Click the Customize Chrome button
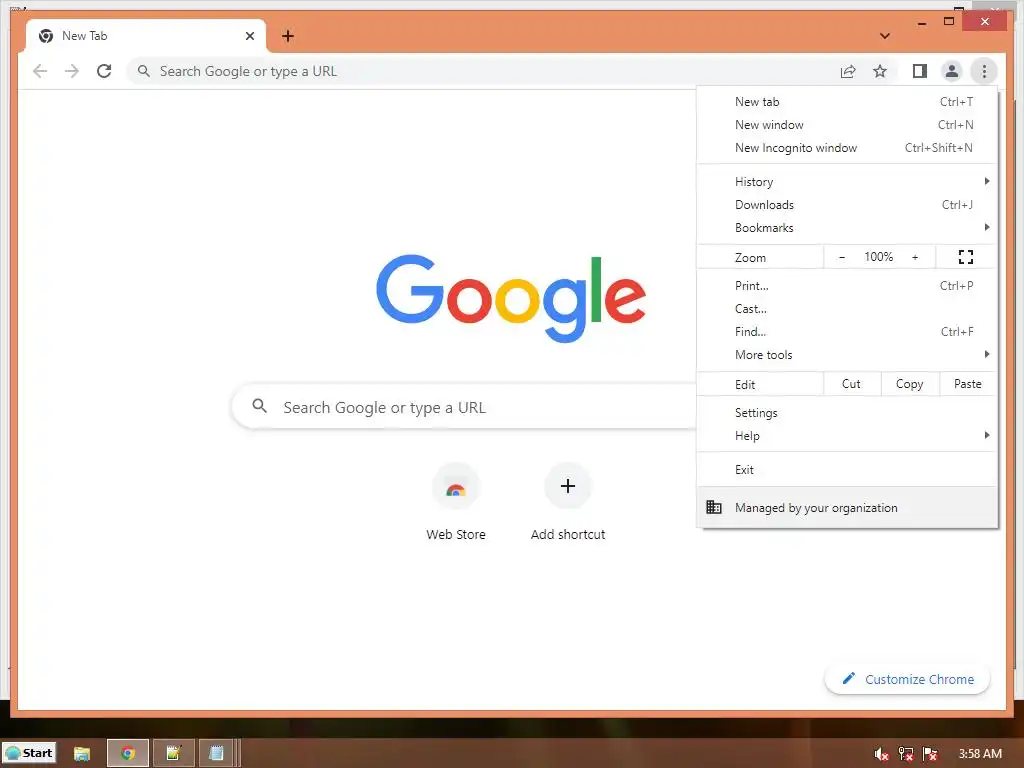The width and height of the screenshot is (1024, 768). tap(907, 679)
